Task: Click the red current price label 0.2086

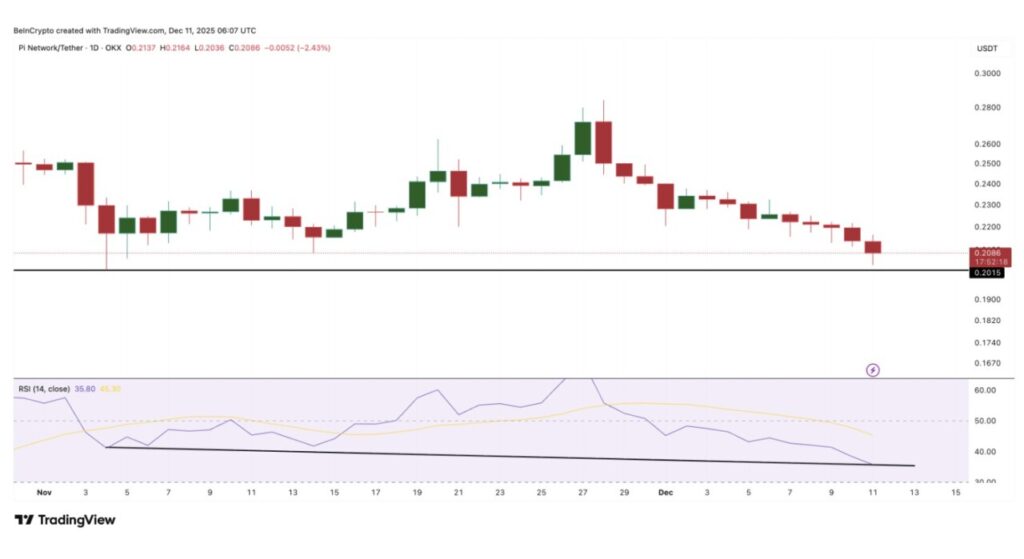Action: coord(987,255)
